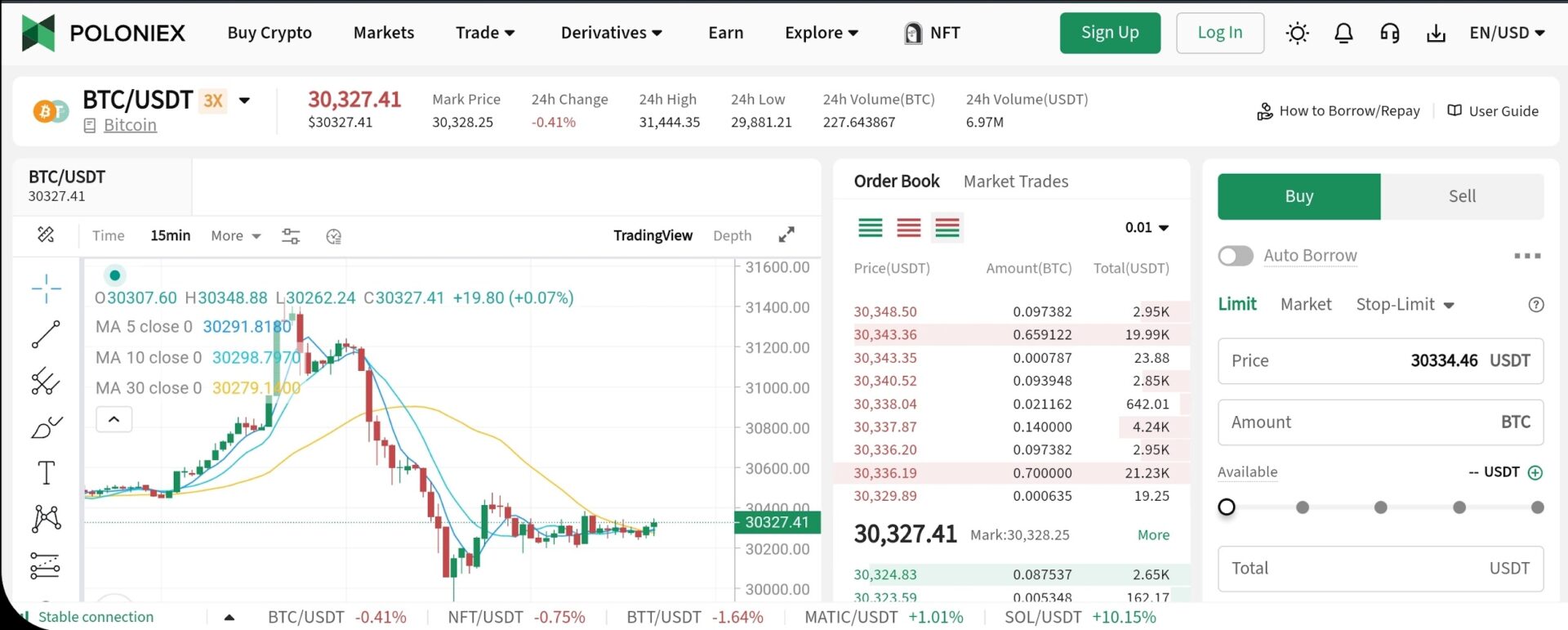Expand the More timeframes dropdown

(x=235, y=235)
